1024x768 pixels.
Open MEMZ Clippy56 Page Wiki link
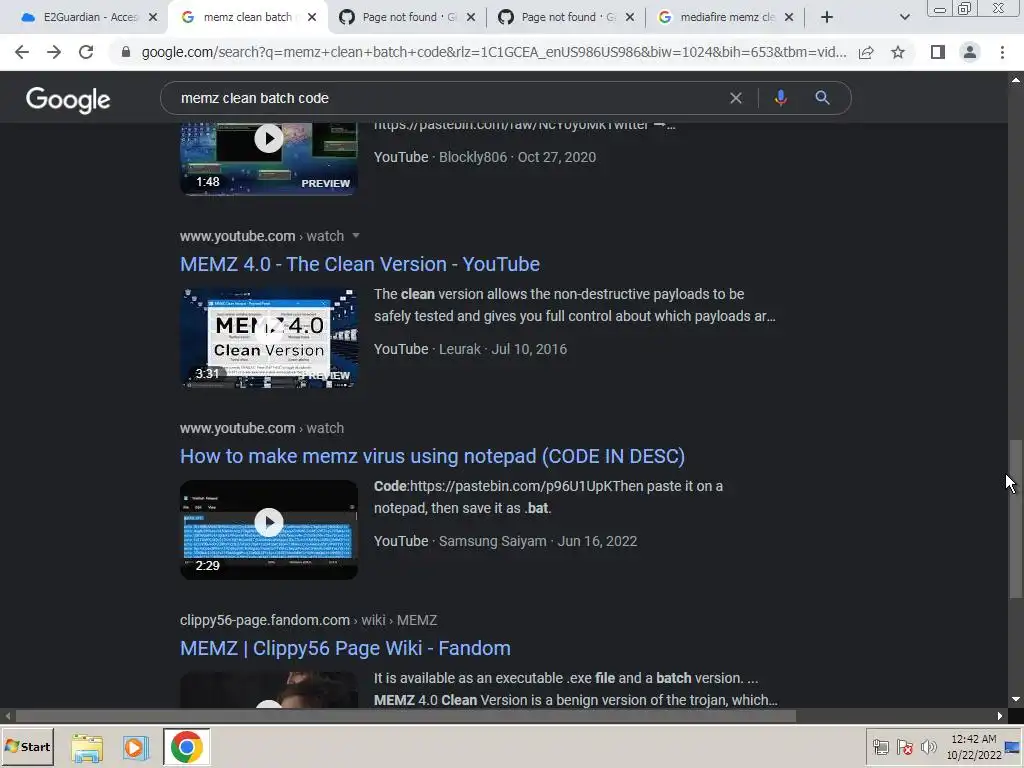pyautogui.click(x=345, y=648)
